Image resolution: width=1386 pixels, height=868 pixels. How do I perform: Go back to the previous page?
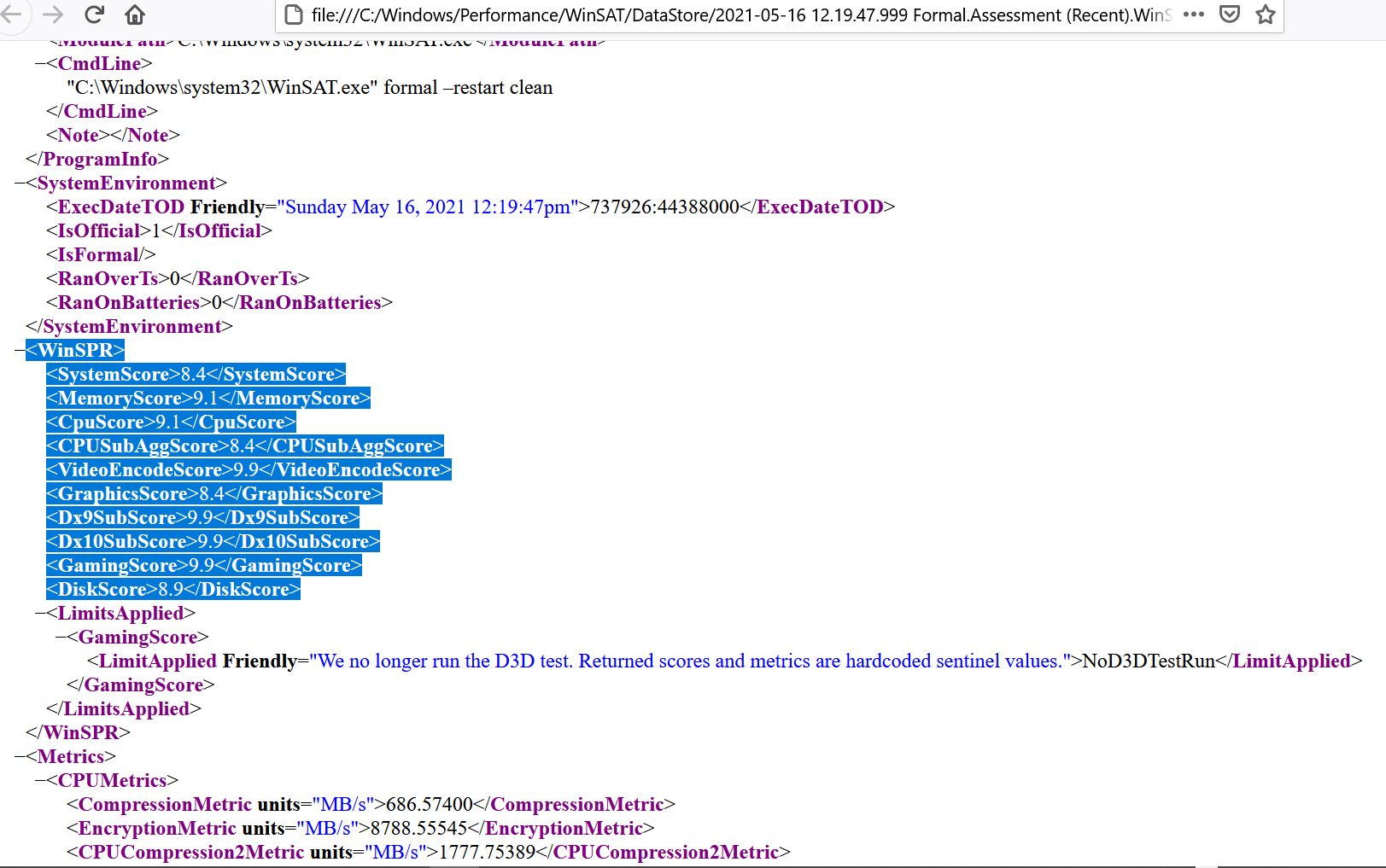point(12,15)
